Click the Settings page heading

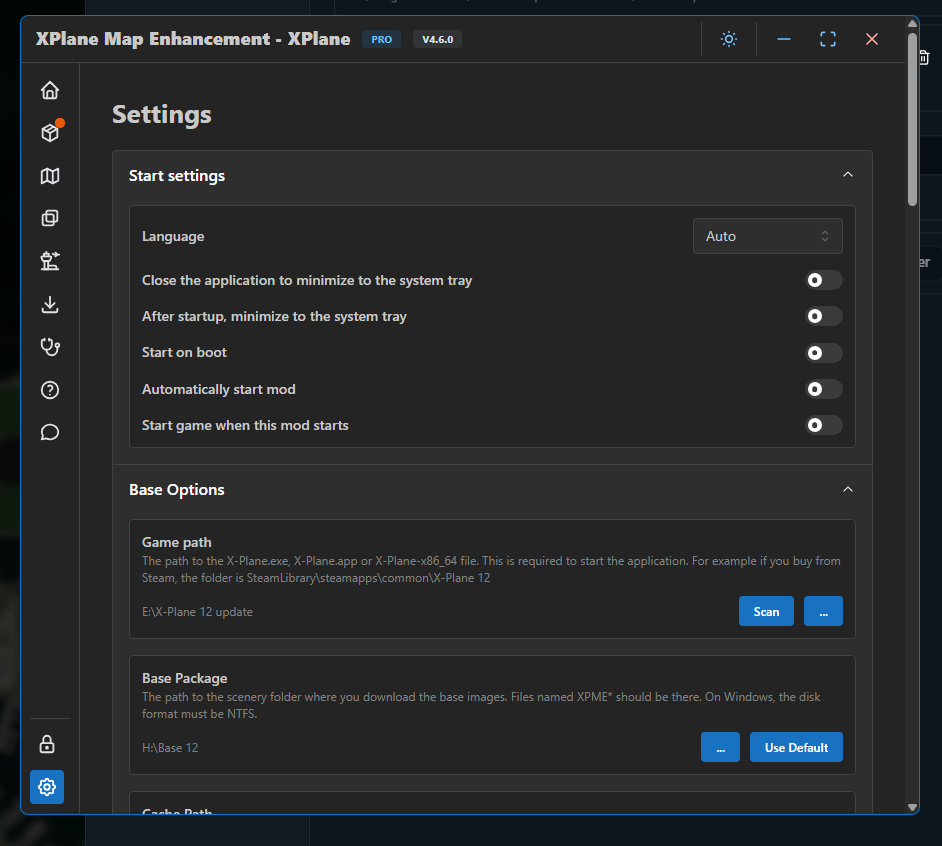(162, 114)
